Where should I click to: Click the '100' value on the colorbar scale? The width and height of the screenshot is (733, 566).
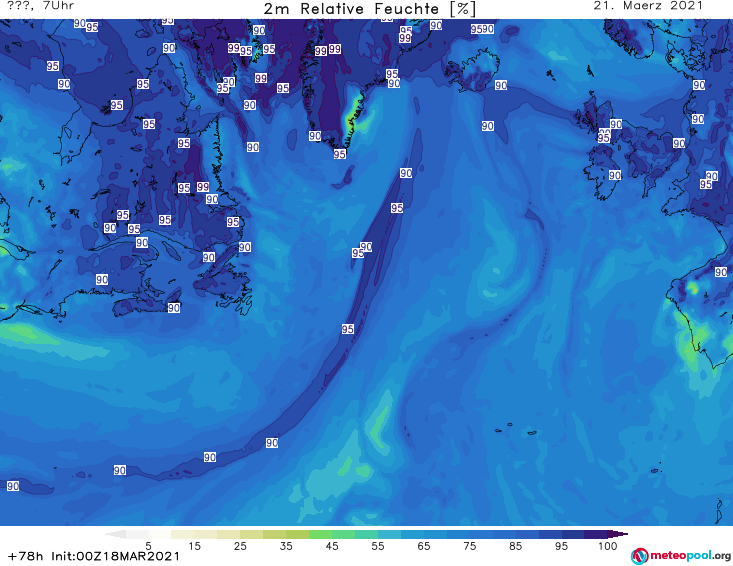[x=608, y=546]
